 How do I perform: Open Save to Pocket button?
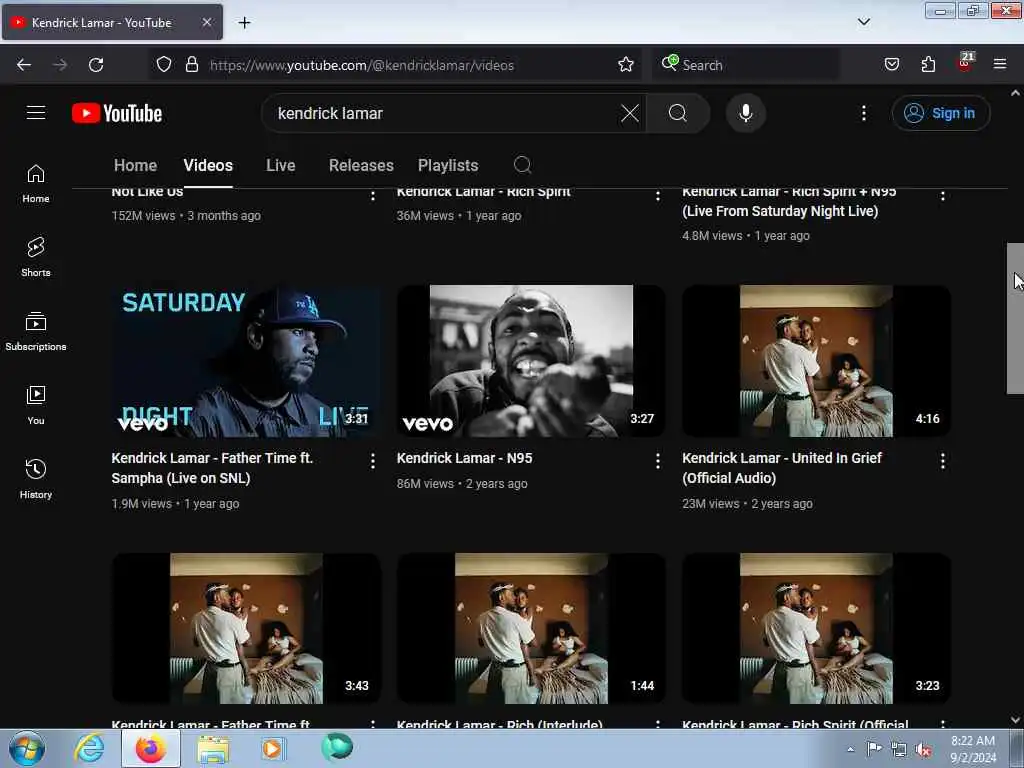pyautogui.click(x=891, y=64)
